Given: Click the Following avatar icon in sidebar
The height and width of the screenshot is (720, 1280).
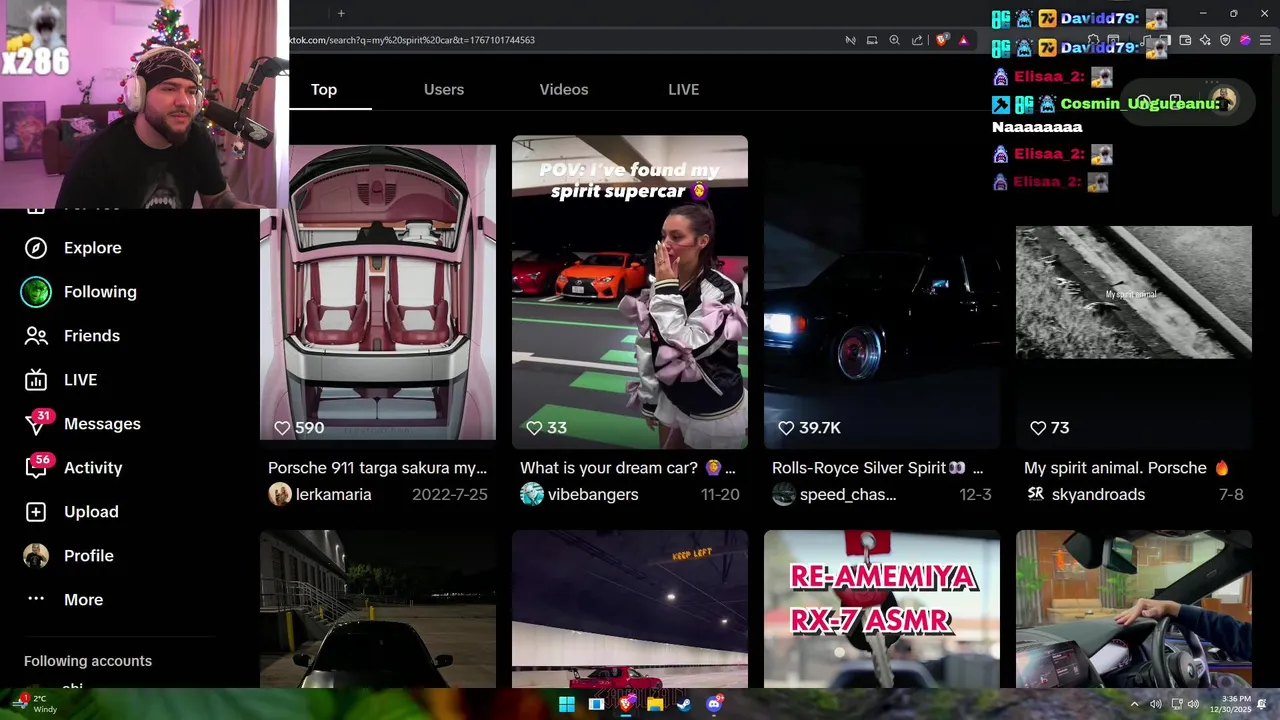Looking at the screenshot, I should point(36,292).
